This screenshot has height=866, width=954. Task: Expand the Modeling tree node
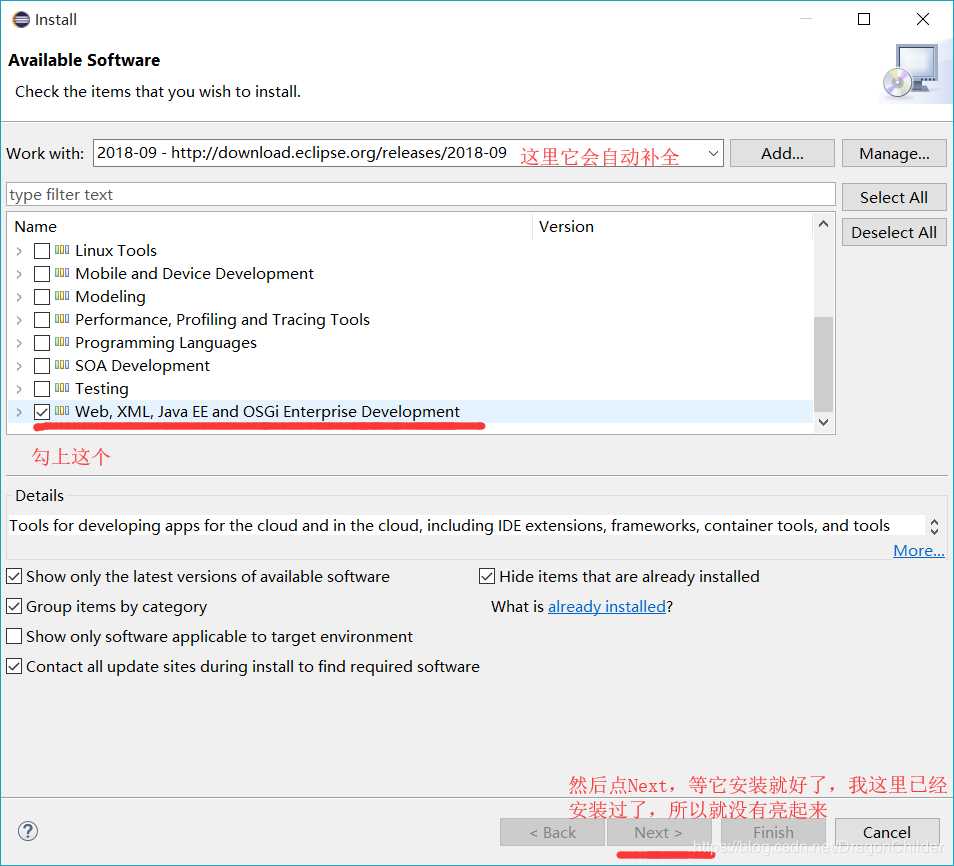[x=19, y=298]
